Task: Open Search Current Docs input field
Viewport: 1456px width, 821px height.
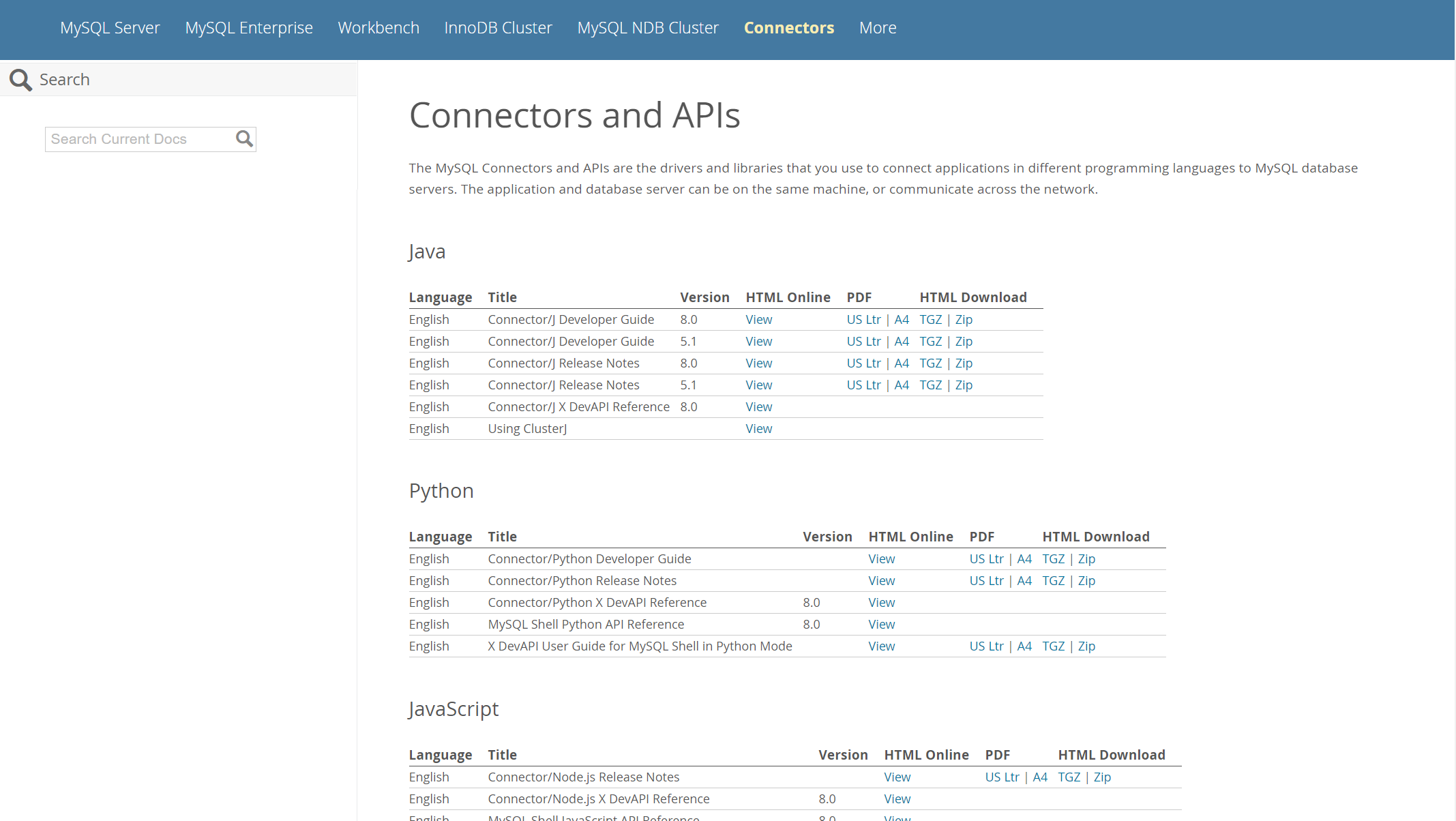Action: (140, 139)
